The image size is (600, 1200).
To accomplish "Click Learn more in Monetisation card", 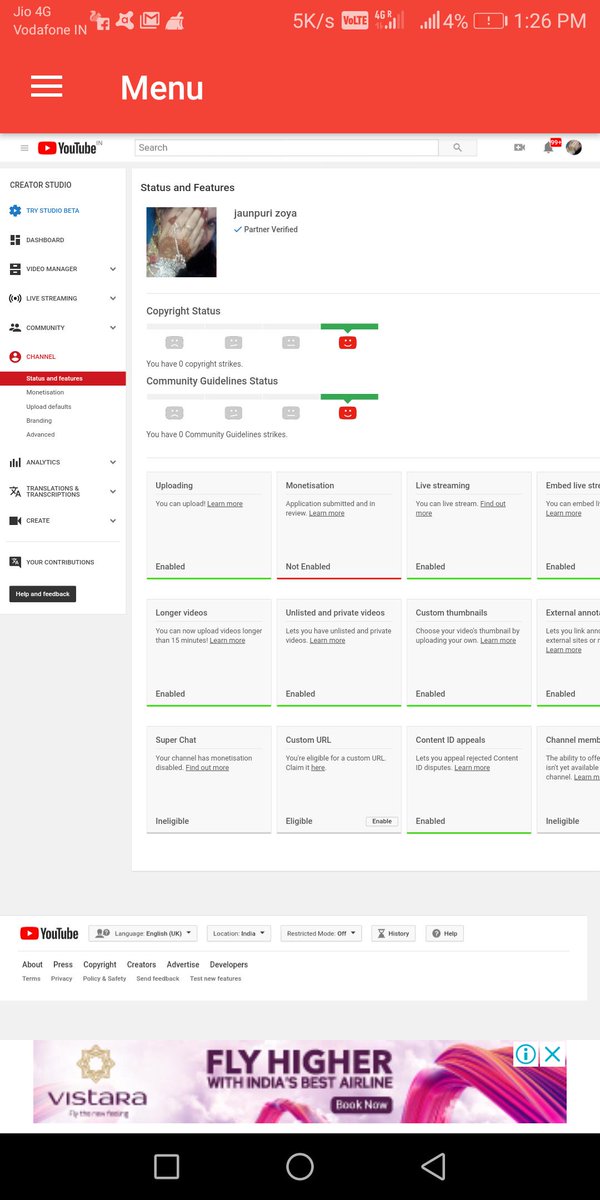I will (x=327, y=513).
